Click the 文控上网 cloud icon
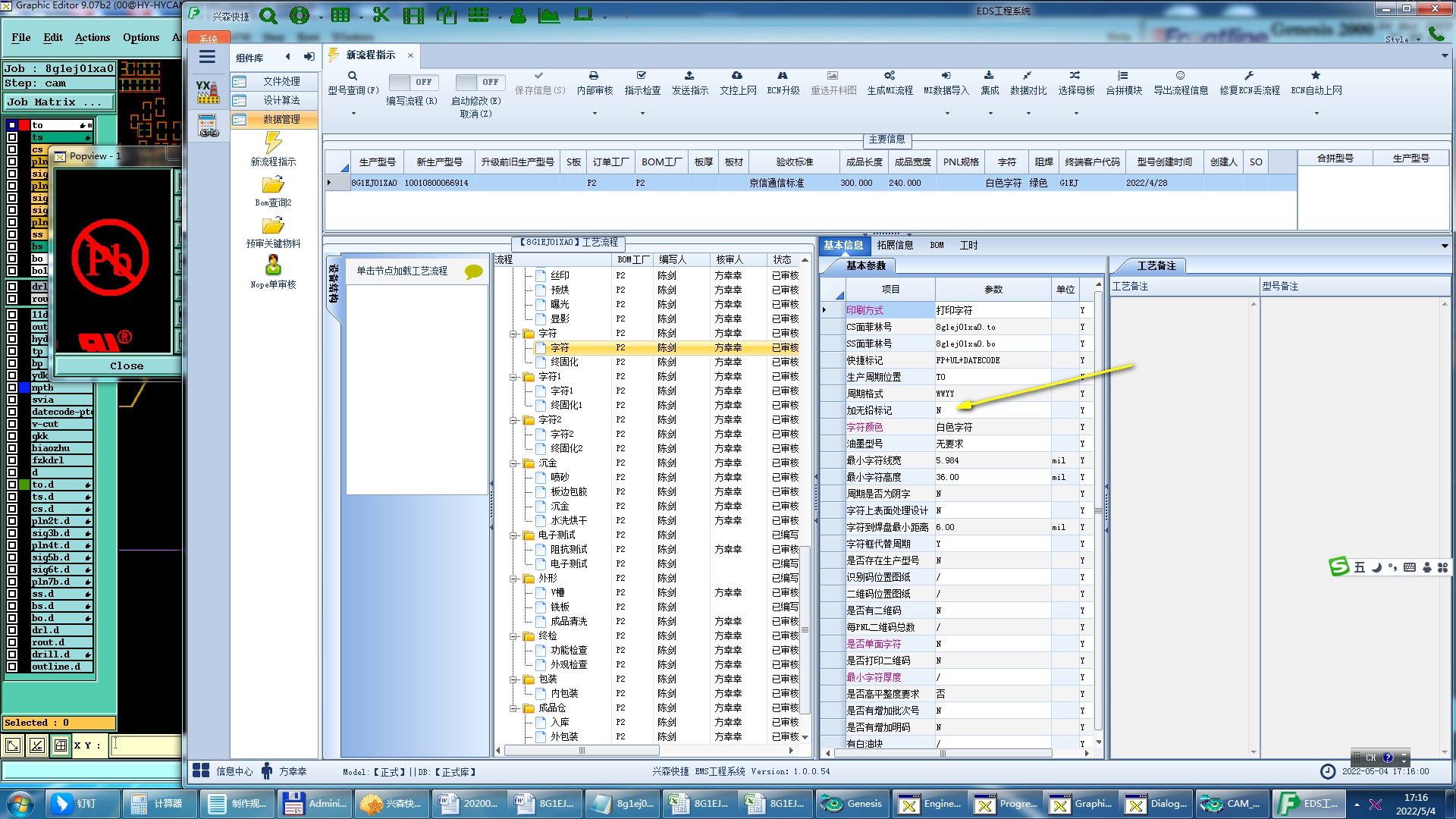This screenshot has height=819, width=1456. click(x=737, y=76)
